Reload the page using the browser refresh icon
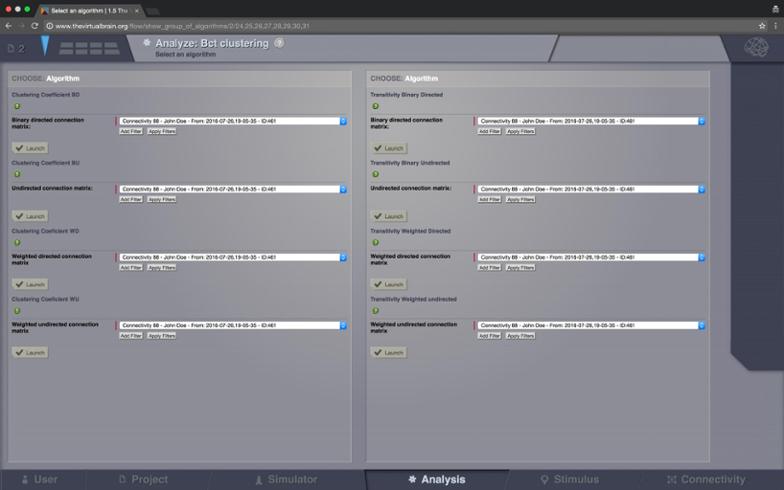784x490 pixels. click(x=35, y=25)
